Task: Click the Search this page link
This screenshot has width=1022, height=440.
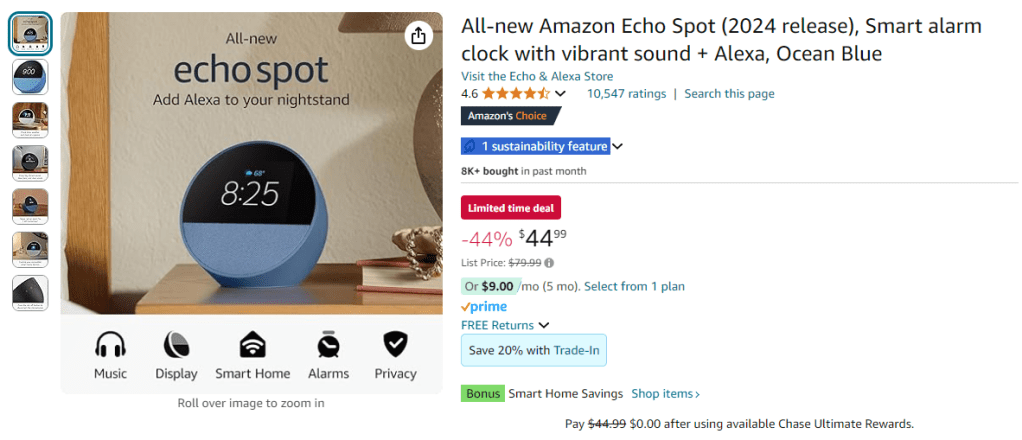Action: 729,94
